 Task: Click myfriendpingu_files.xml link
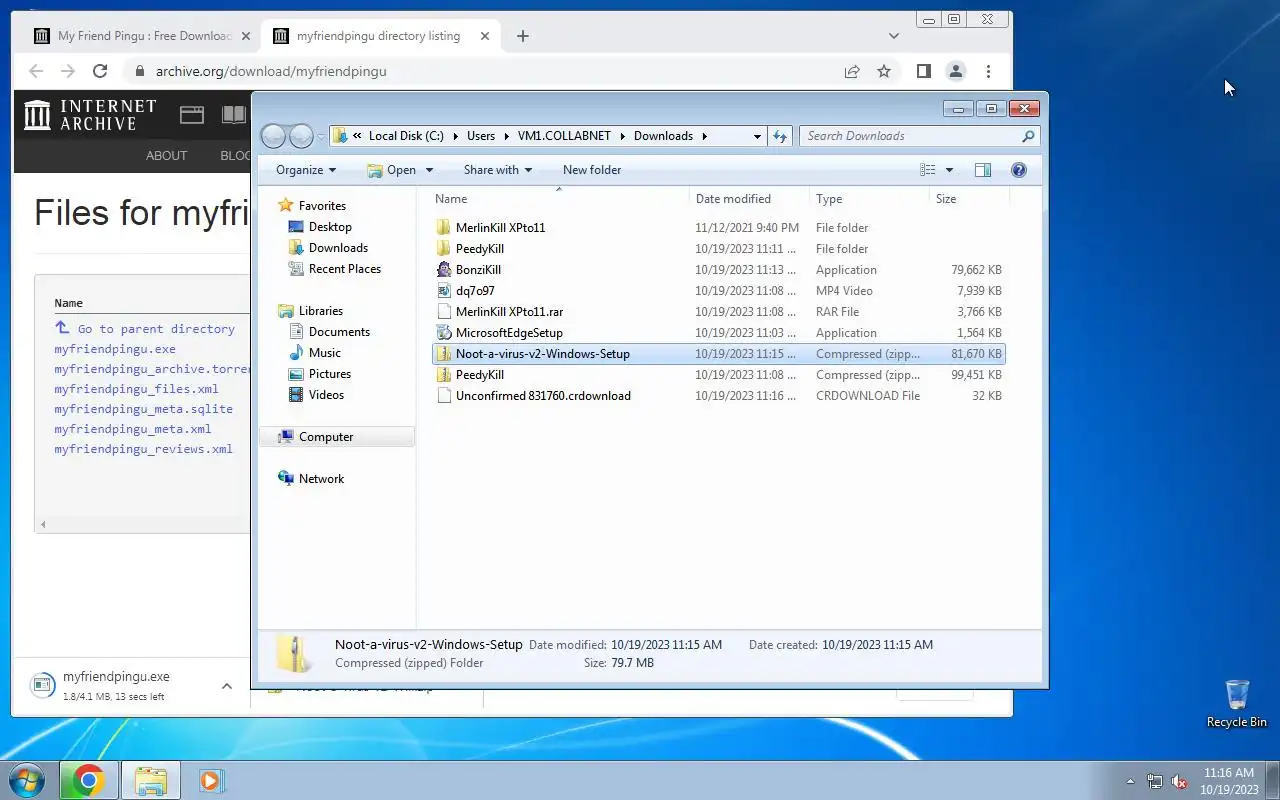136,389
